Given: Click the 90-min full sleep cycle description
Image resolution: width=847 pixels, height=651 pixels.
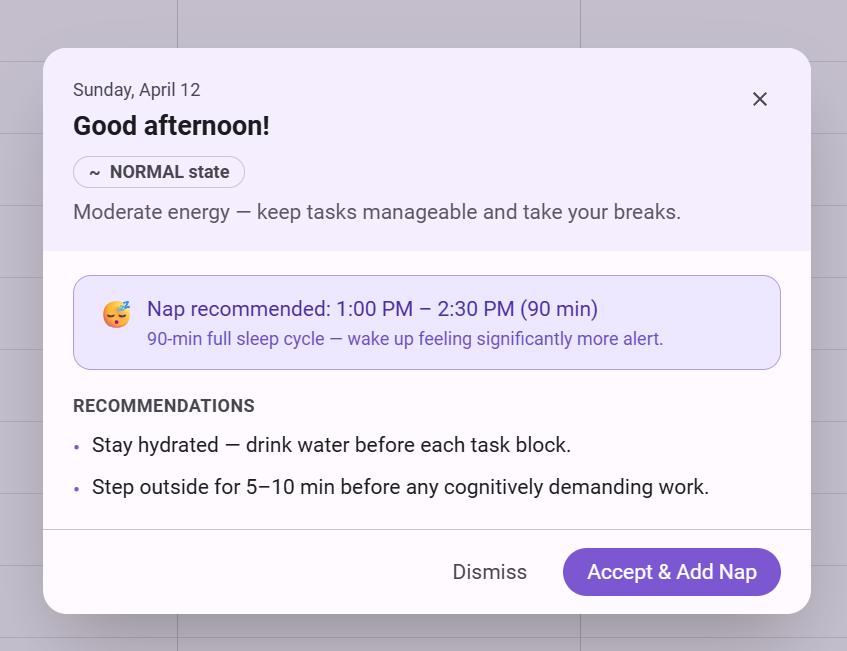Looking at the screenshot, I should point(405,339).
